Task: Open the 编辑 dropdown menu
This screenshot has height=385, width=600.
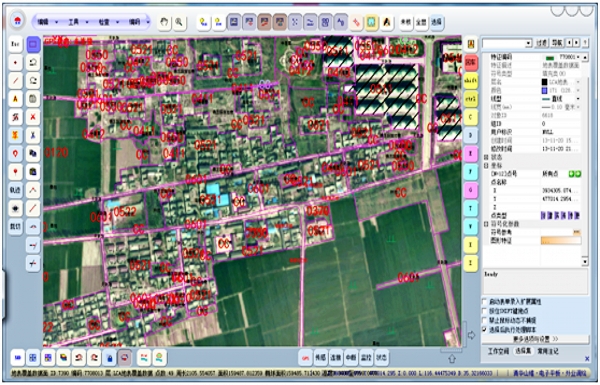Action: tap(47, 22)
